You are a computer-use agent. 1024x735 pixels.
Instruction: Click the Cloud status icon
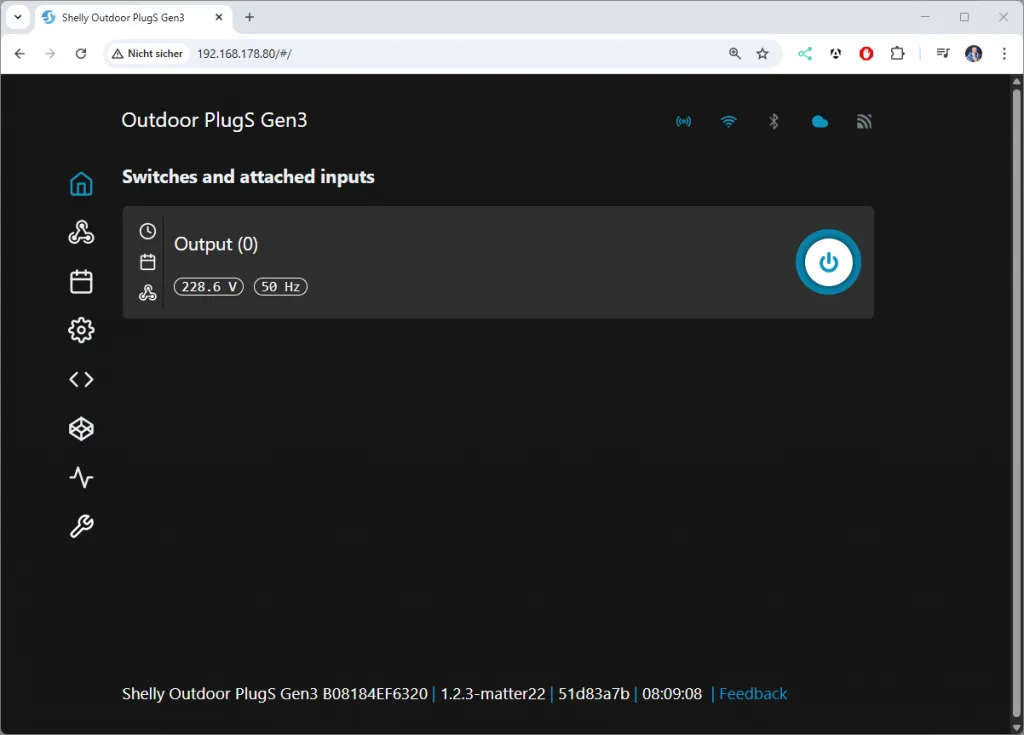pyautogui.click(x=820, y=122)
